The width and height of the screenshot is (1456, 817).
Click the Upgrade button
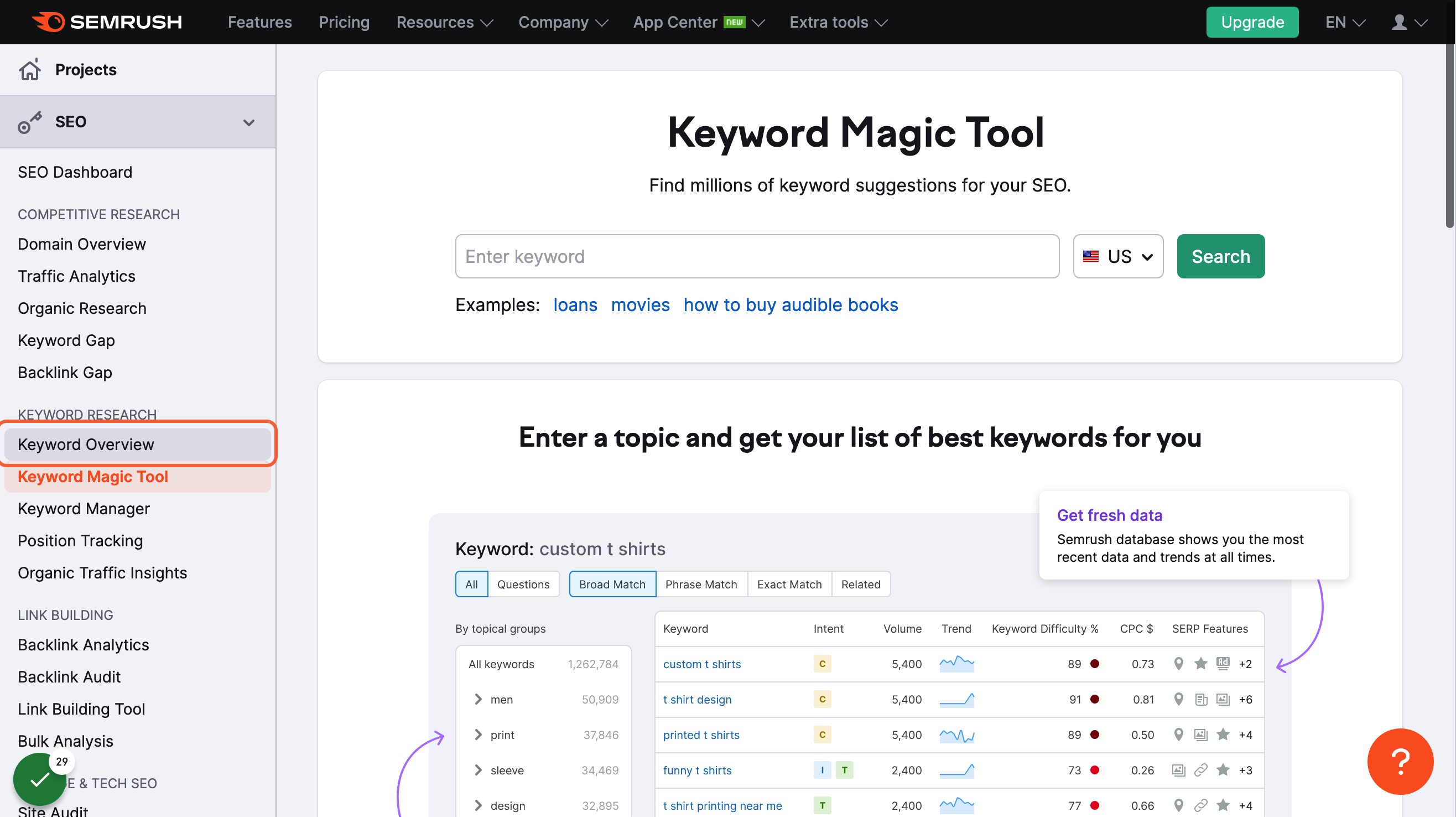point(1252,22)
